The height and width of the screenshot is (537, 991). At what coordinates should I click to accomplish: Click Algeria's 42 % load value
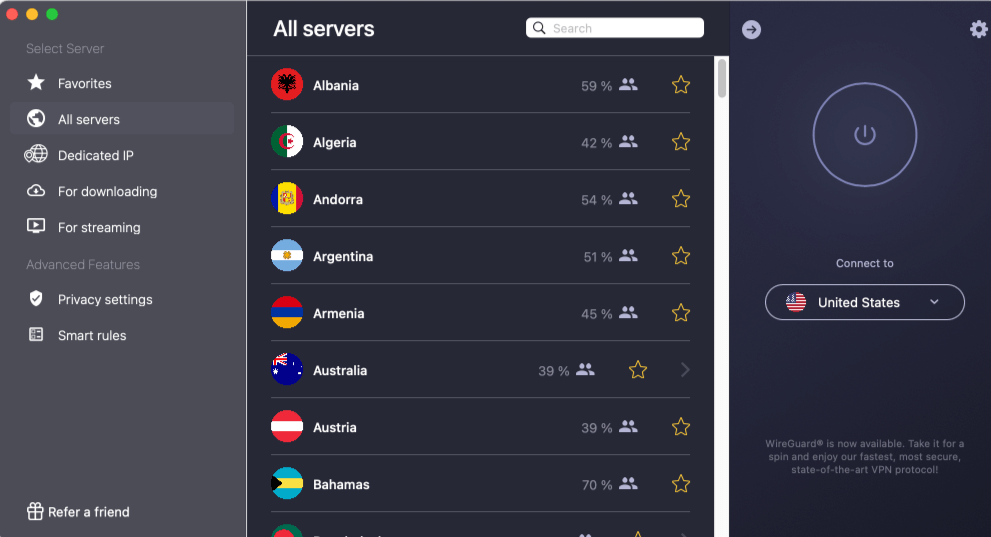[x=596, y=143]
